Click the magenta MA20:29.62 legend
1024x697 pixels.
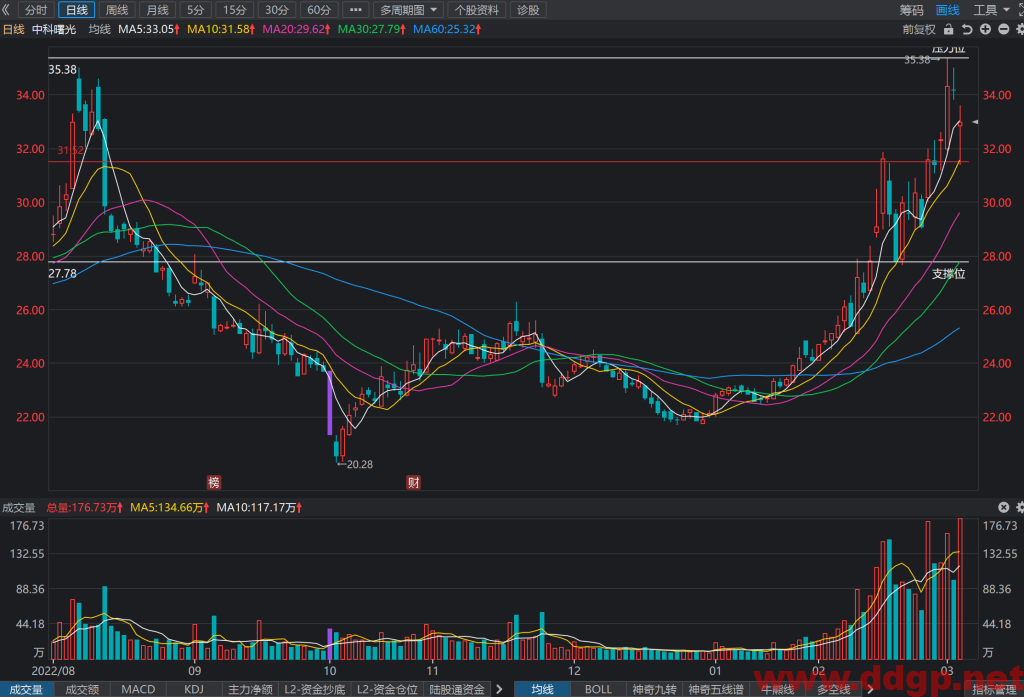tap(296, 29)
